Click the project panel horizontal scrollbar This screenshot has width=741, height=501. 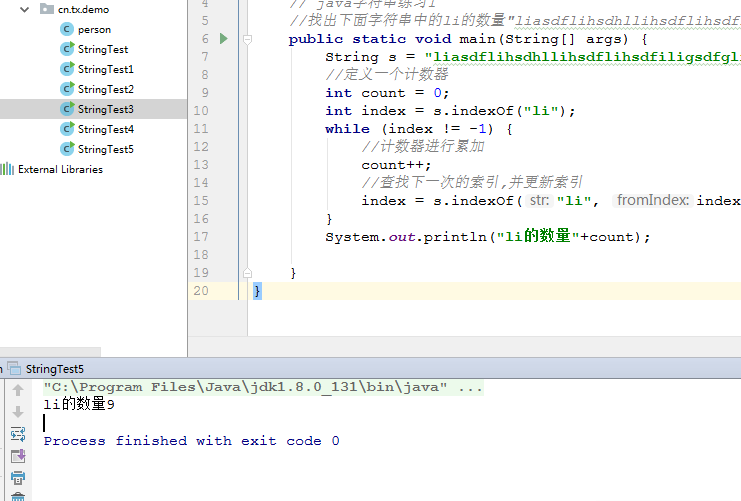(50, 352)
